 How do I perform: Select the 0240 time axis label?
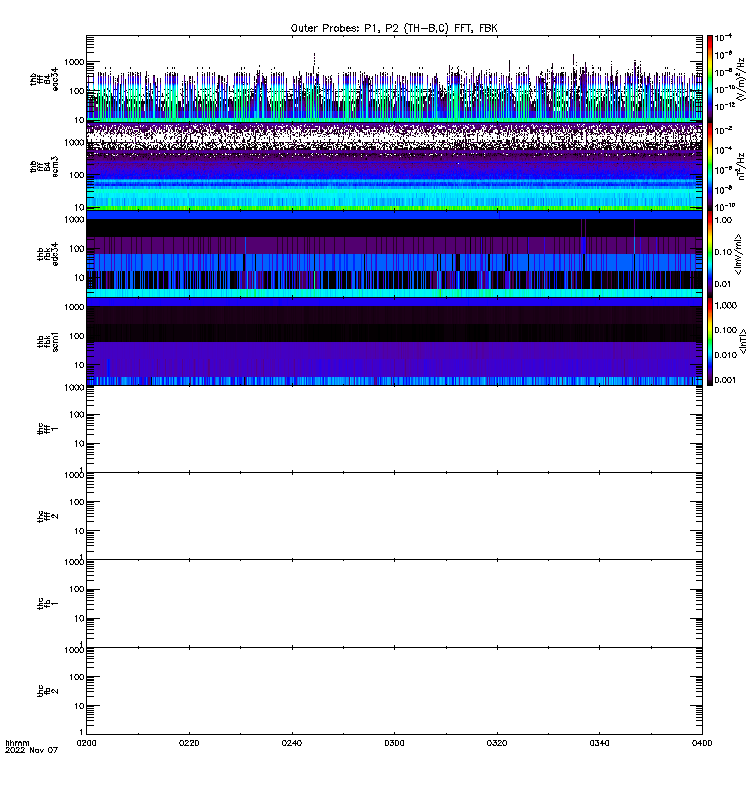click(292, 743)
